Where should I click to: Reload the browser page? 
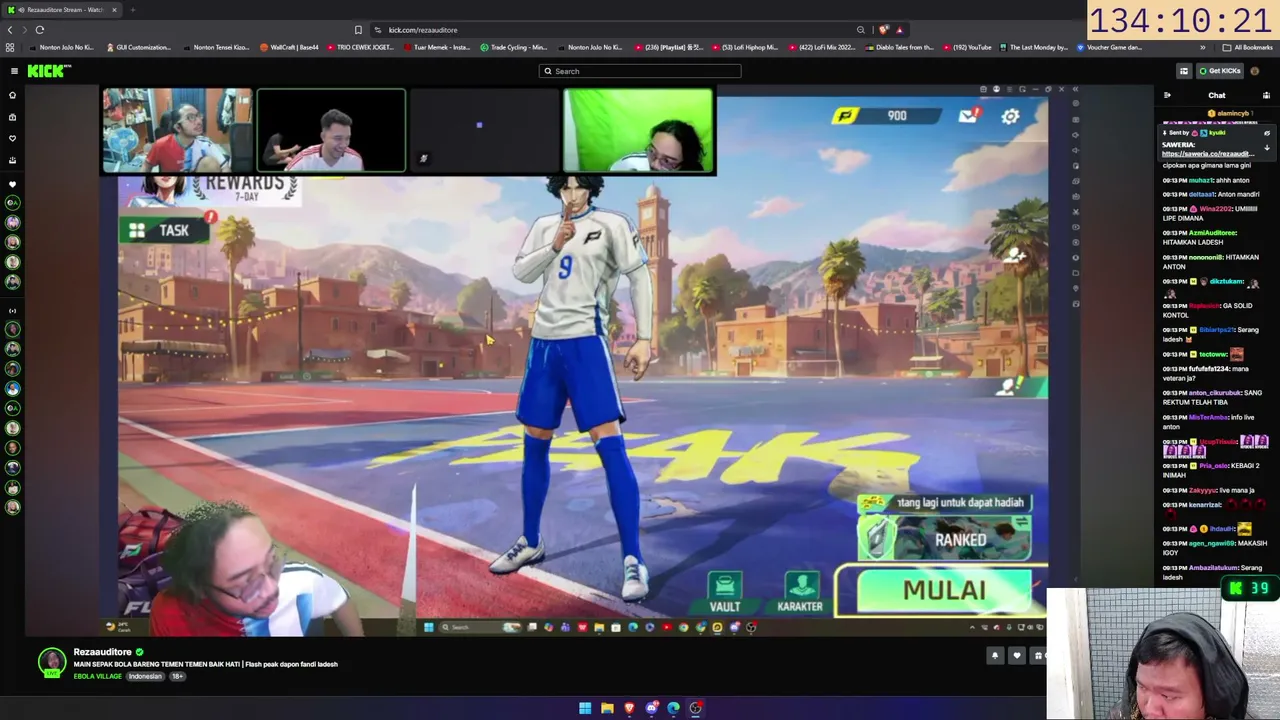pos(40,30)
